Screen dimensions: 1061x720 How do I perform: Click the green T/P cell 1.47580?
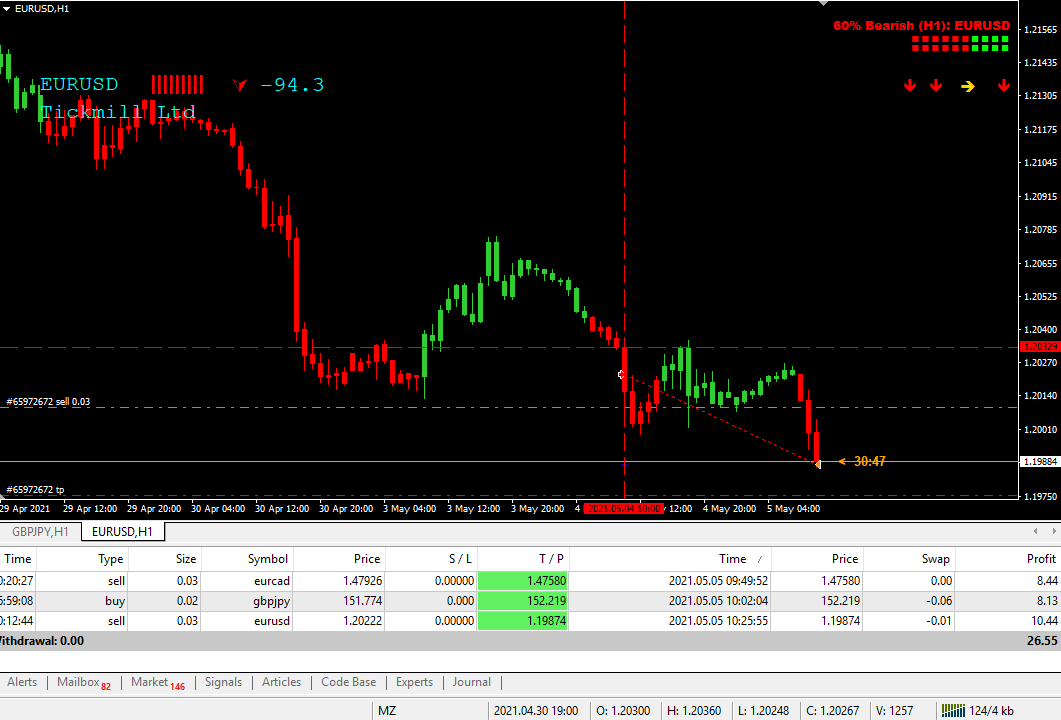tap(523, 581)
